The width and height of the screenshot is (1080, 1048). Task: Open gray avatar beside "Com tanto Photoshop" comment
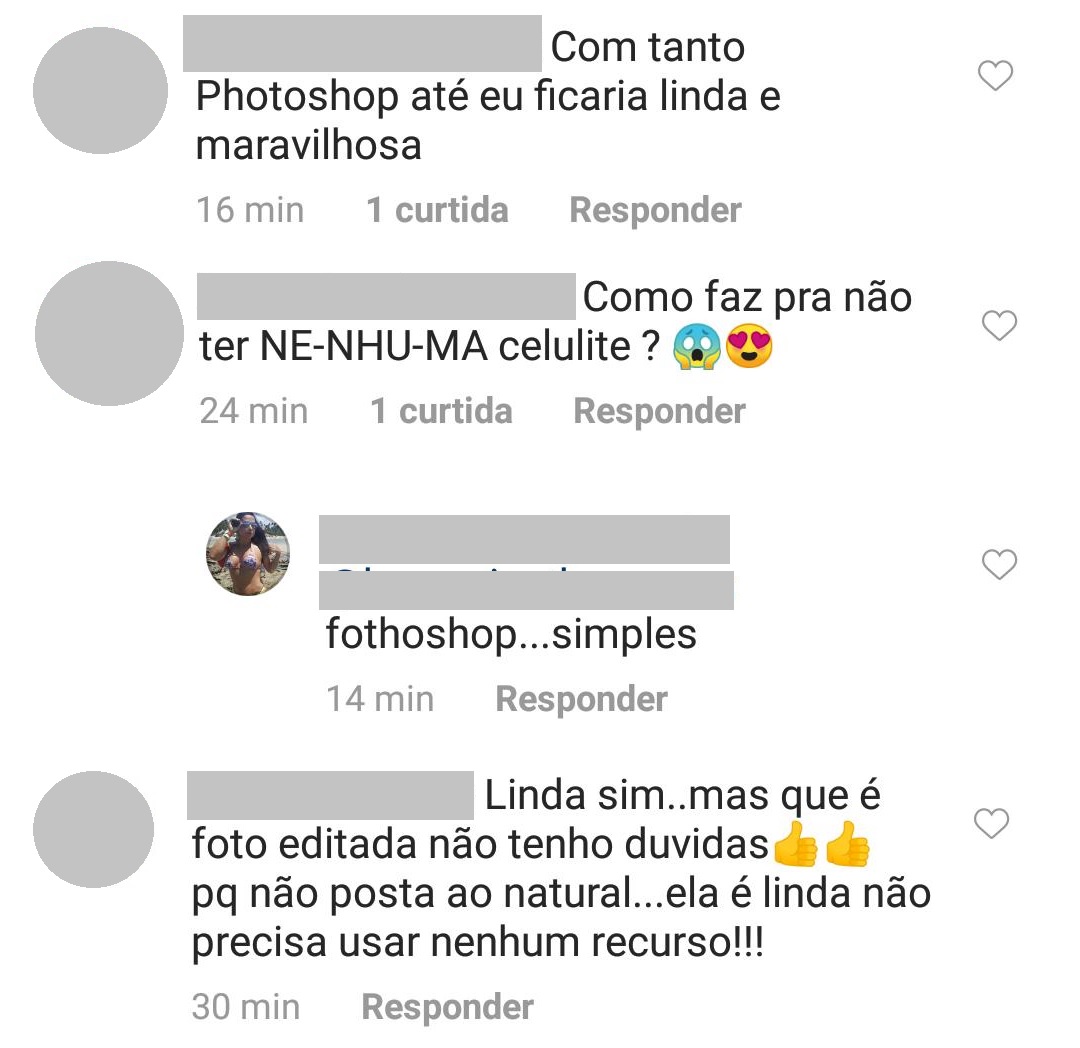tap(101, 90)
